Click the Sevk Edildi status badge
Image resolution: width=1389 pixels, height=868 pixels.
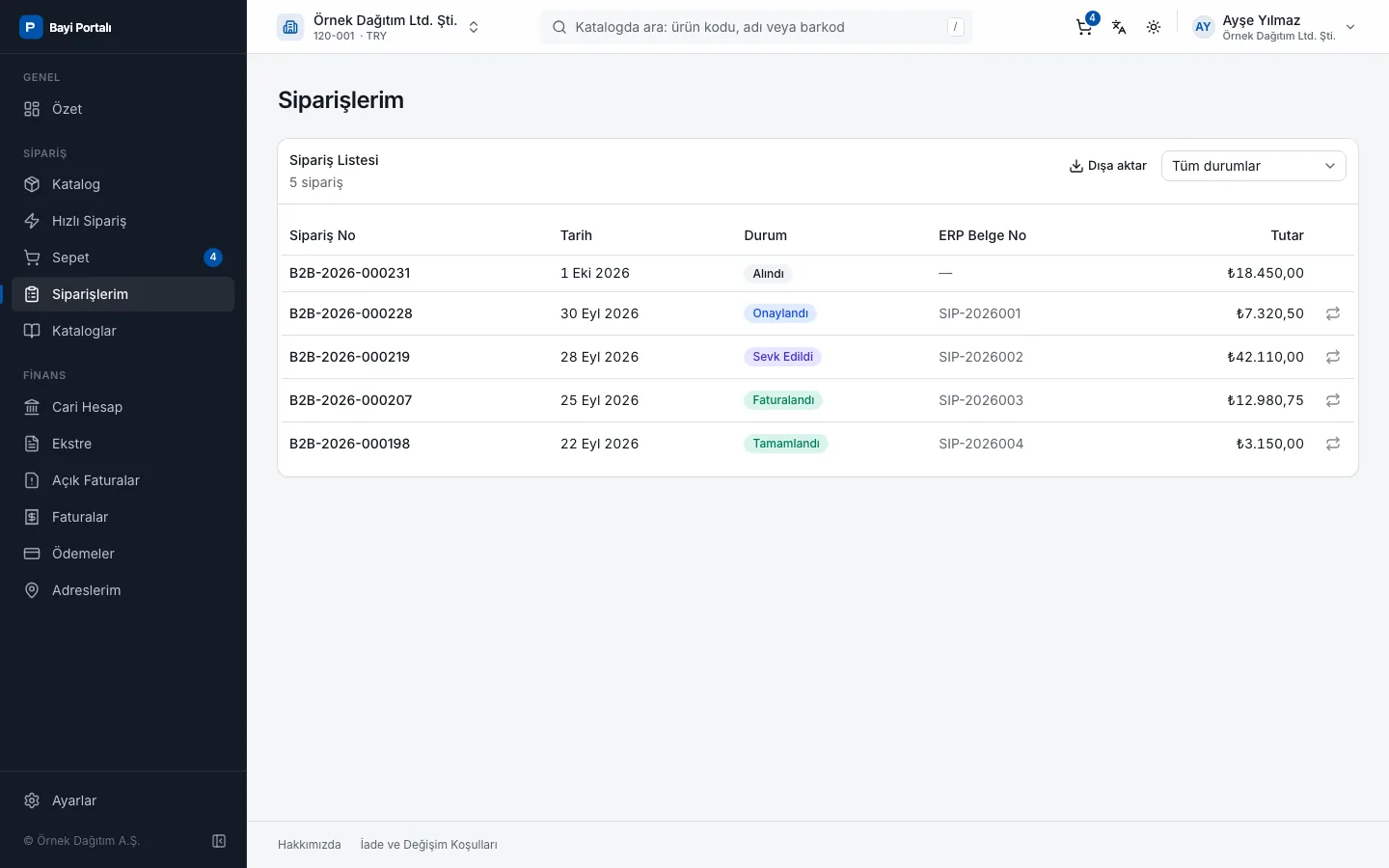click(x=782, y=357)
